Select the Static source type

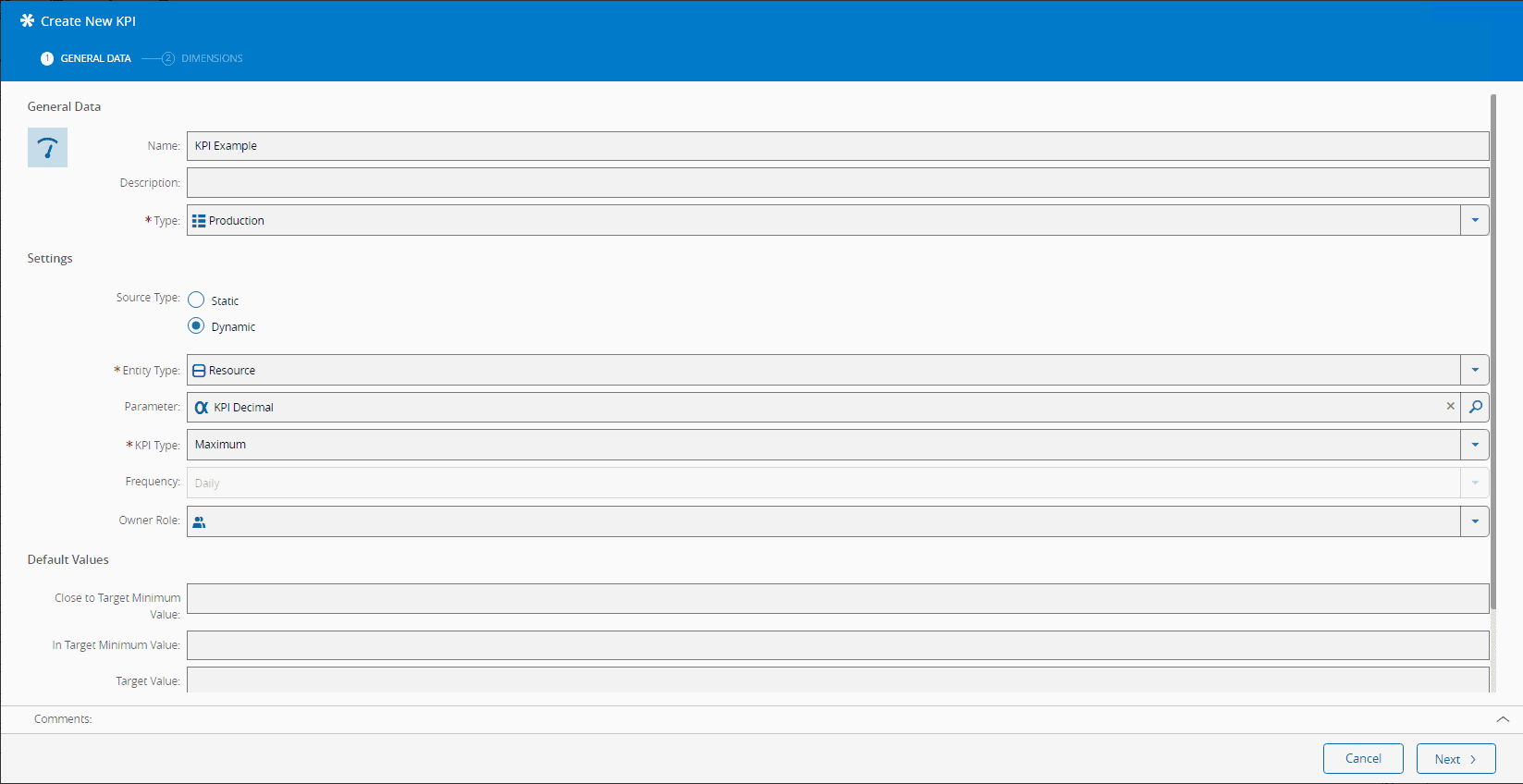tap(196, 300)
